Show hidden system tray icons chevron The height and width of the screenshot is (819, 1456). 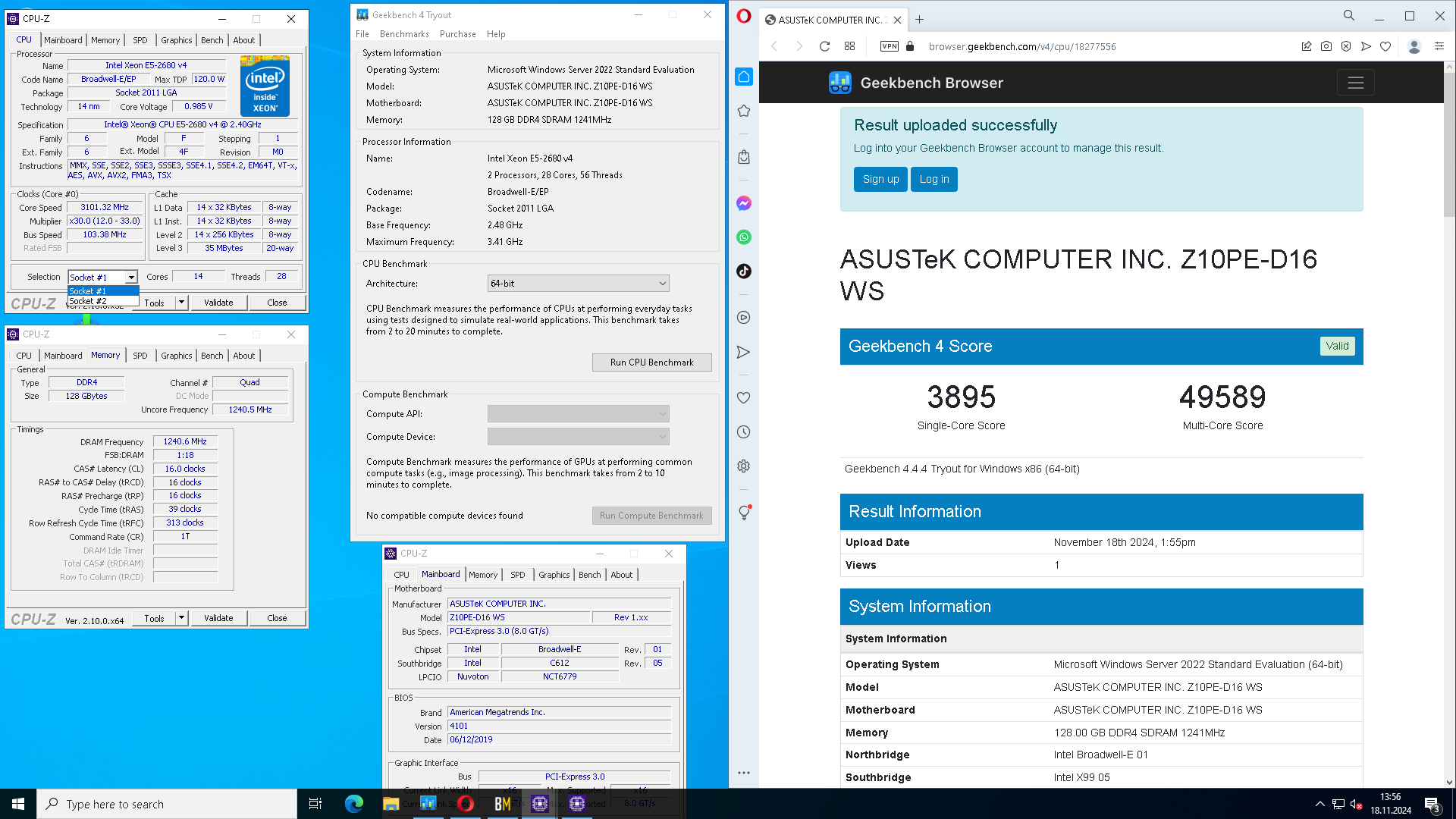tap(1319, 804)
